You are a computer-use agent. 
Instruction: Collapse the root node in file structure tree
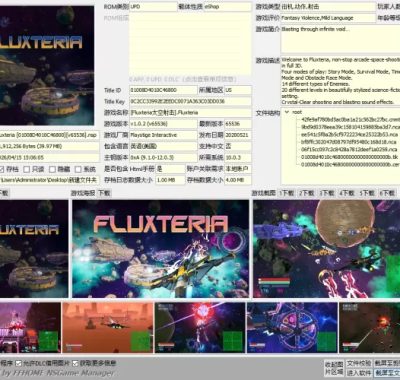click(x=287, y=112)
